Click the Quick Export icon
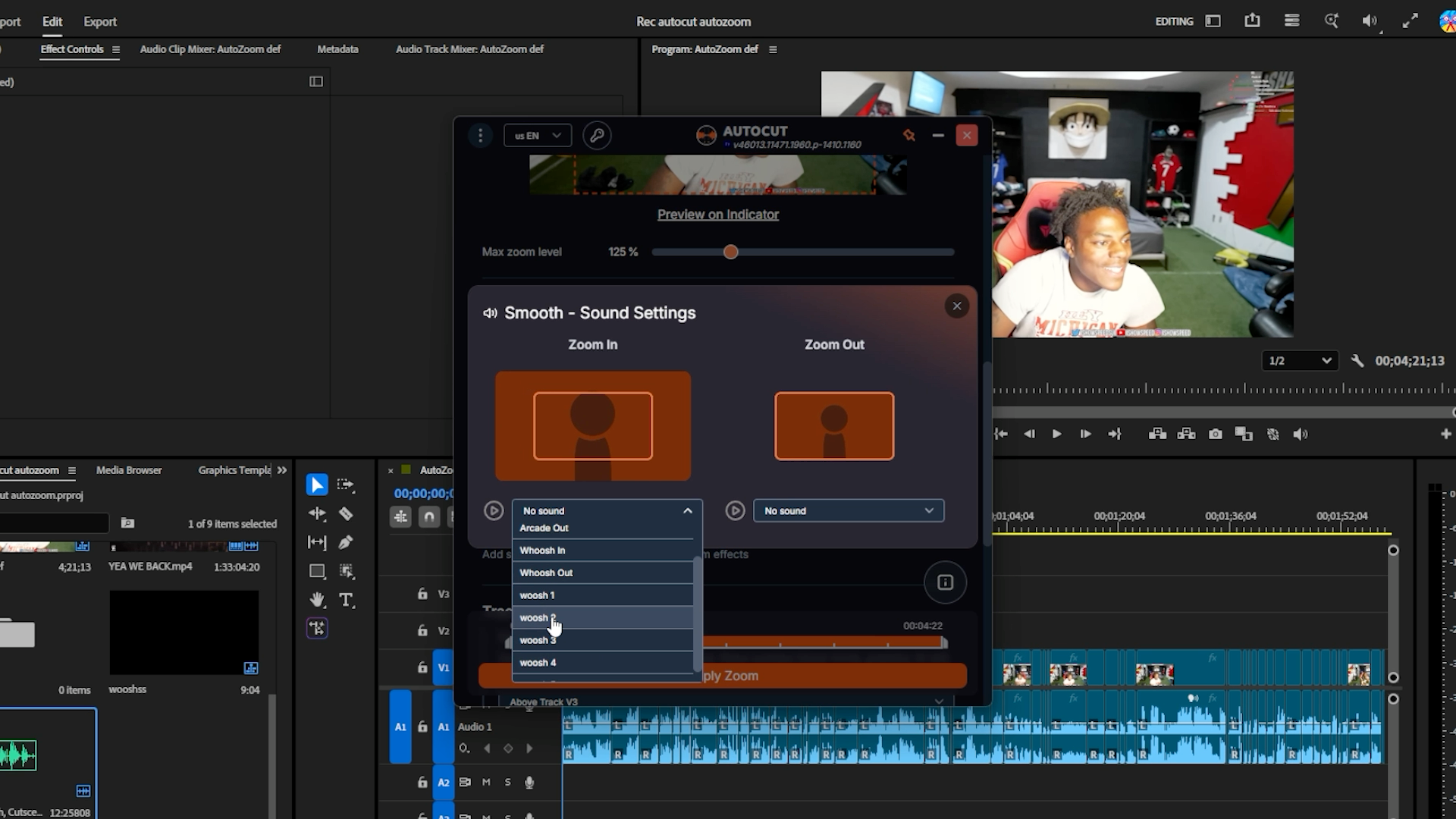 click(1252, 20)
